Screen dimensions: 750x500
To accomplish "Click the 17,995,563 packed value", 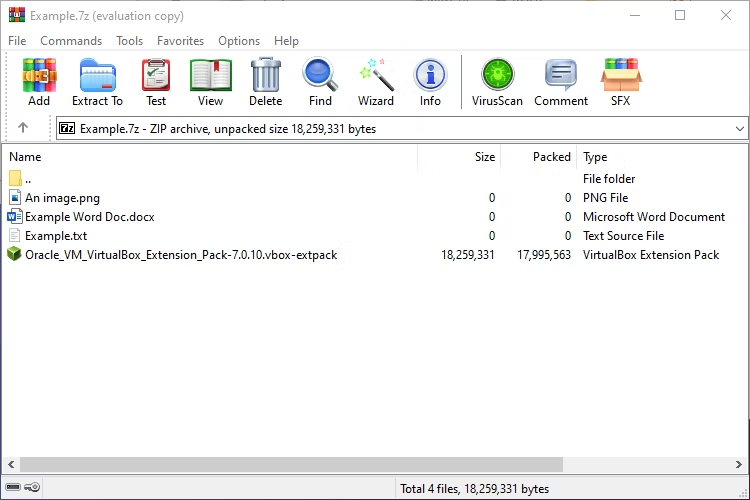I will [x=544, y=255].
